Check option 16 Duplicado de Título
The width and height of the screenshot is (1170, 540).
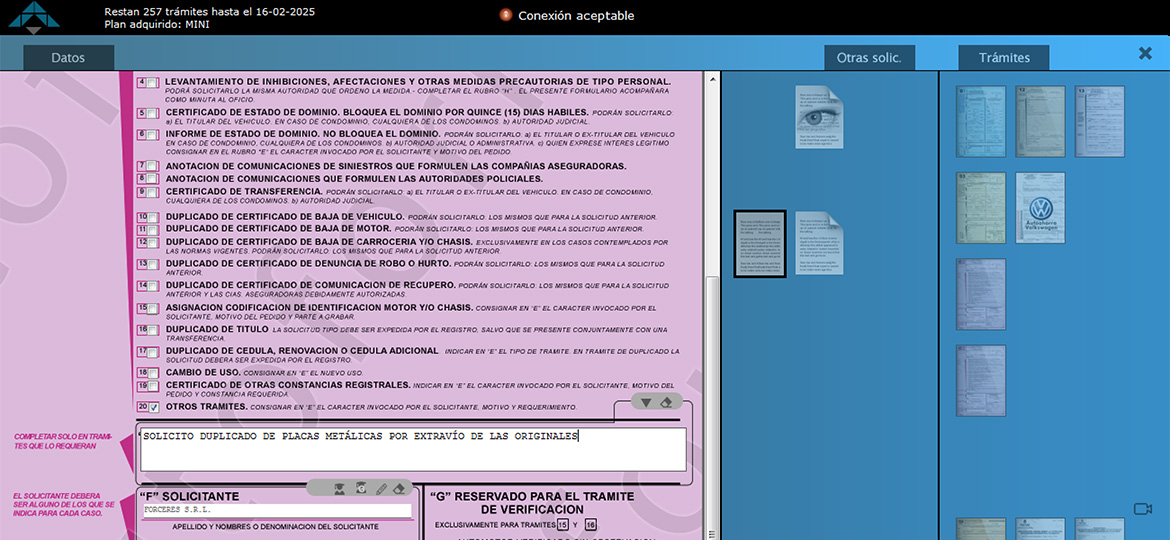pos(154,330)
